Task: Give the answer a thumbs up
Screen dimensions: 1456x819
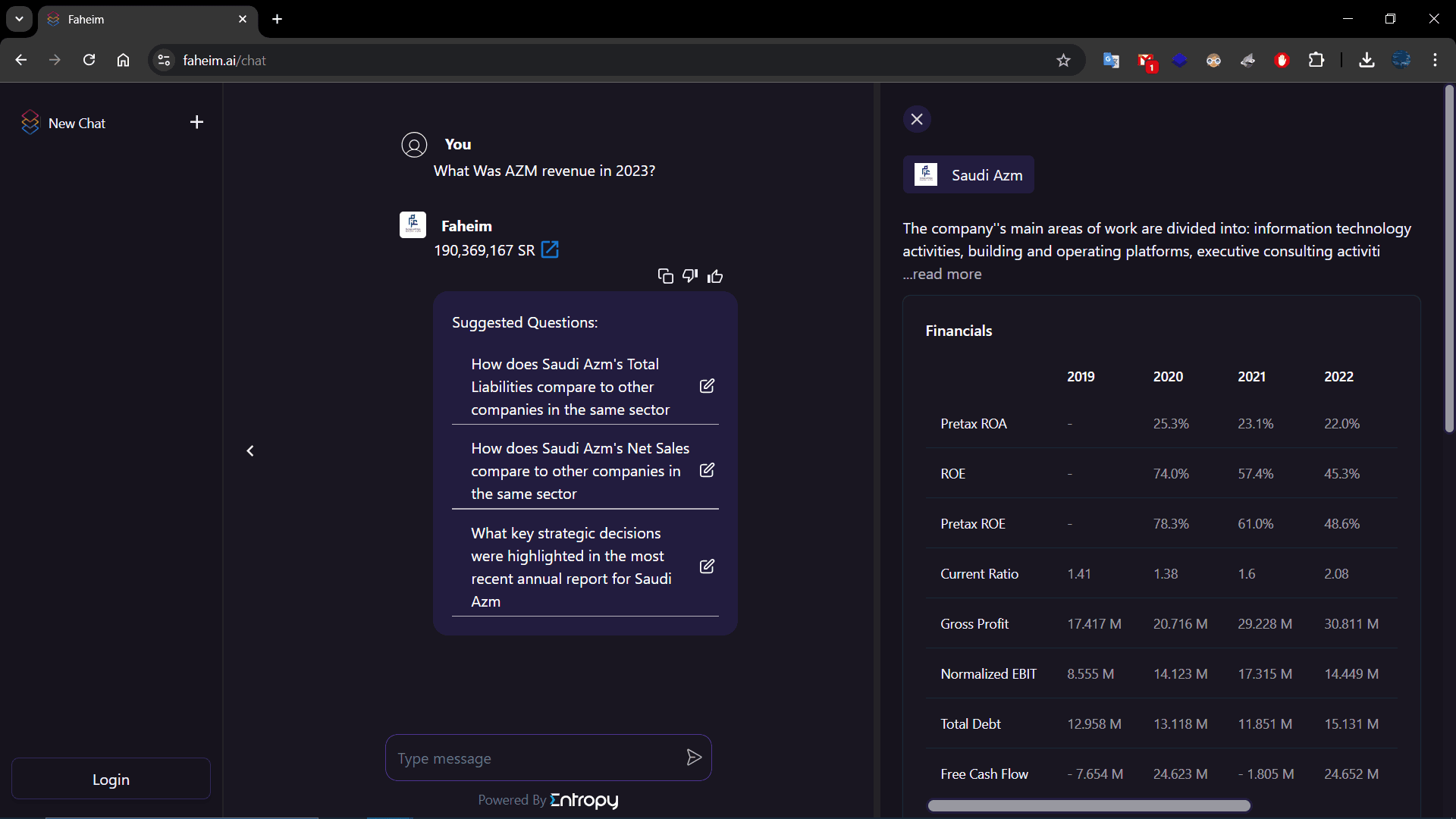Action: (x=715, y=276)
